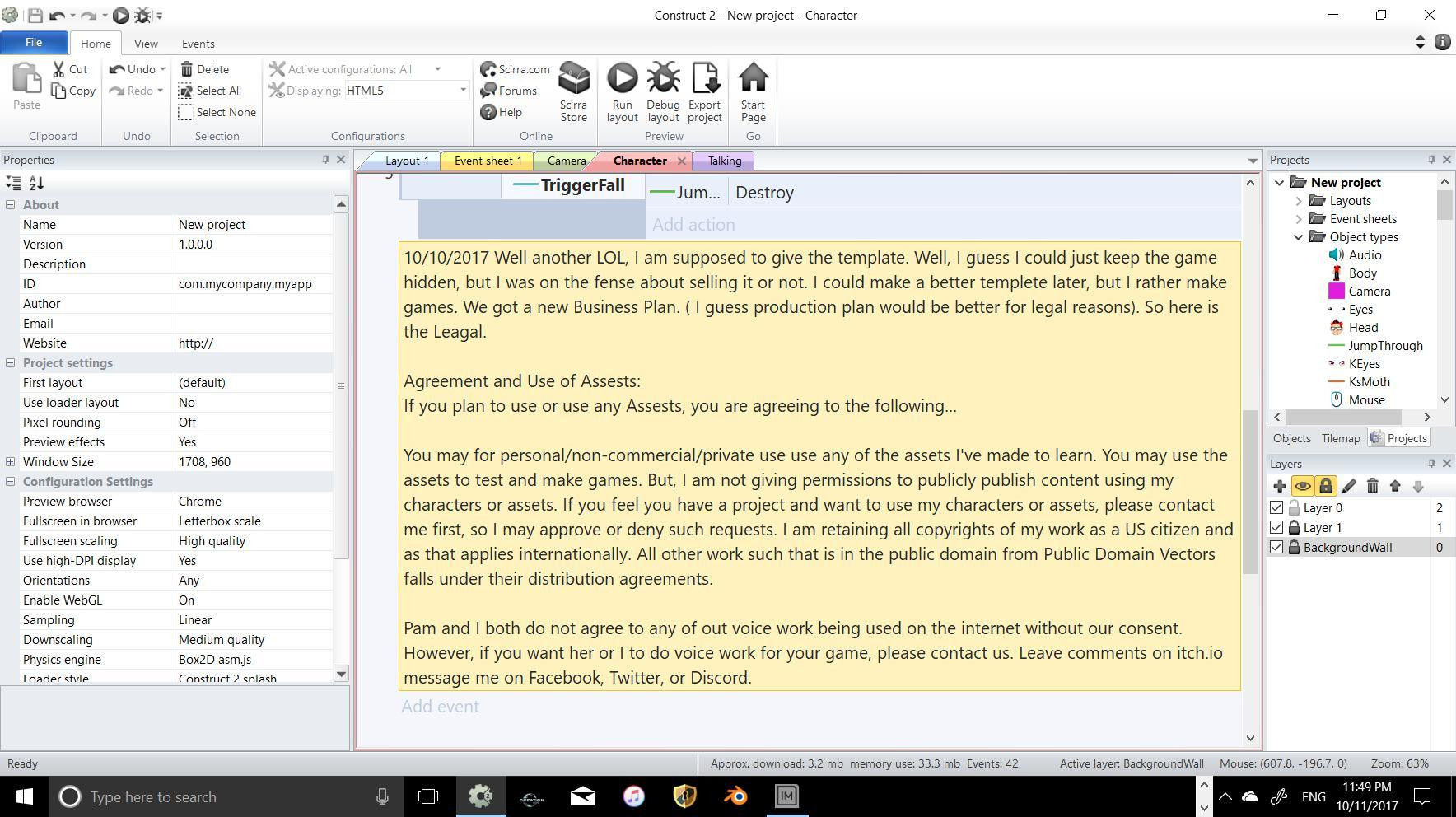Expand the Event sheets folder
This screenshot has height=817, width=1456.
[x=1299, y=219]
